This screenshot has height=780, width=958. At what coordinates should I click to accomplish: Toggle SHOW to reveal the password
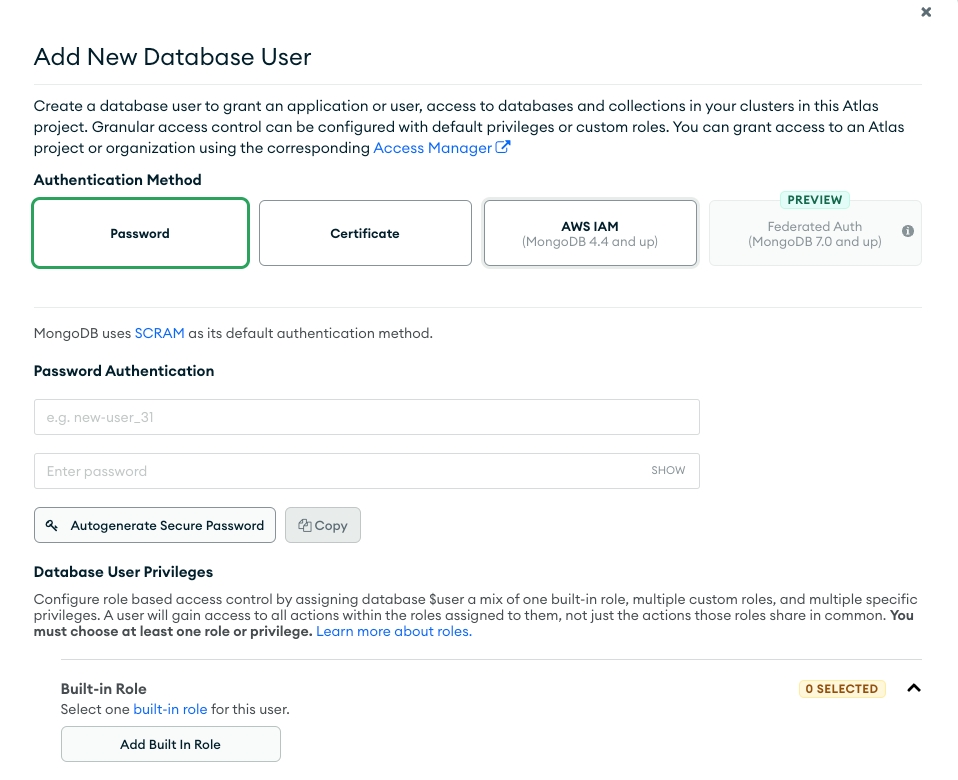pos(668,470)
